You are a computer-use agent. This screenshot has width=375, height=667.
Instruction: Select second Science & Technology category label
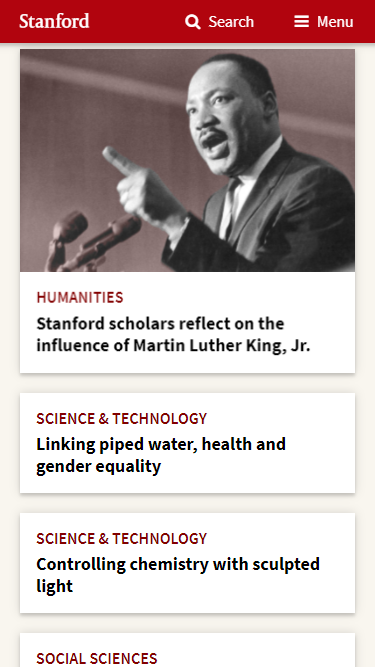coord(122,539)
